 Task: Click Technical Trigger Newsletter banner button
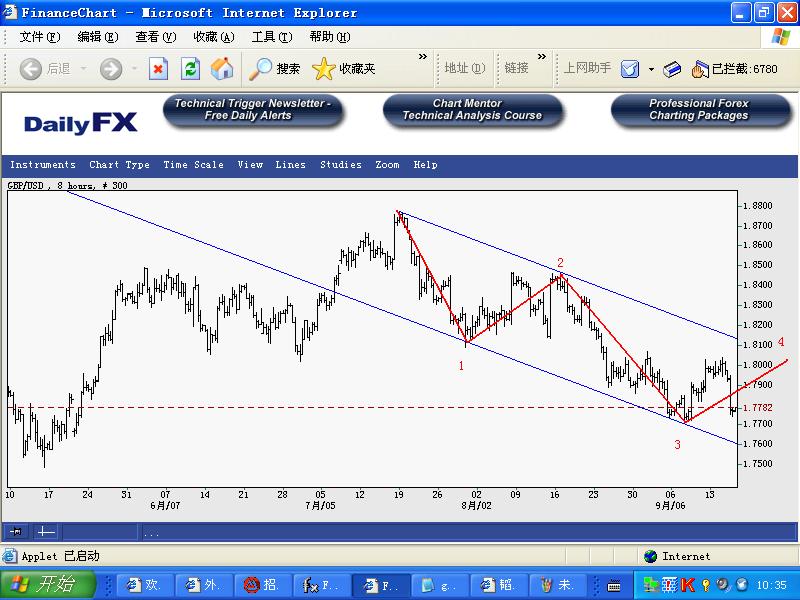click(253, 110)
